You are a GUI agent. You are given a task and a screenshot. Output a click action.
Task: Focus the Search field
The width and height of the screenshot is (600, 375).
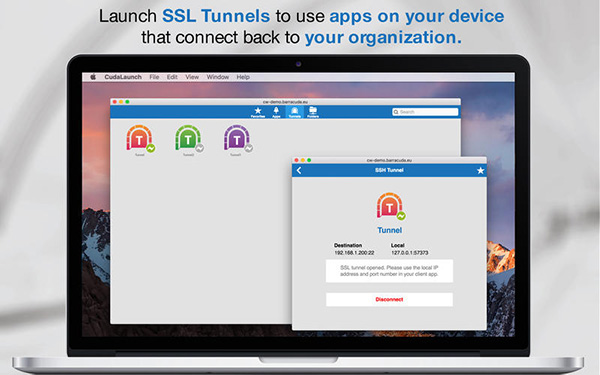coord(425,112)
